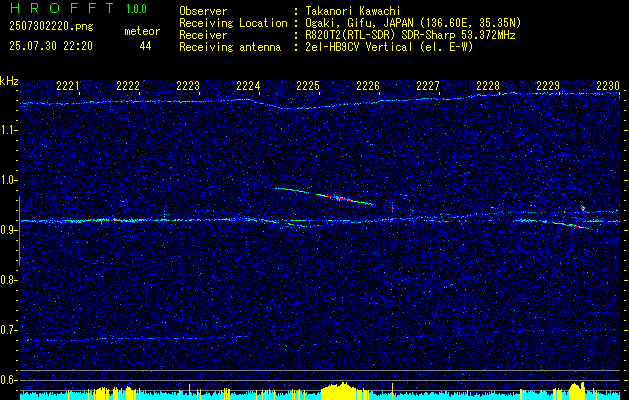
Task: Click the 2223 time marker
Action: click(188, 86)
